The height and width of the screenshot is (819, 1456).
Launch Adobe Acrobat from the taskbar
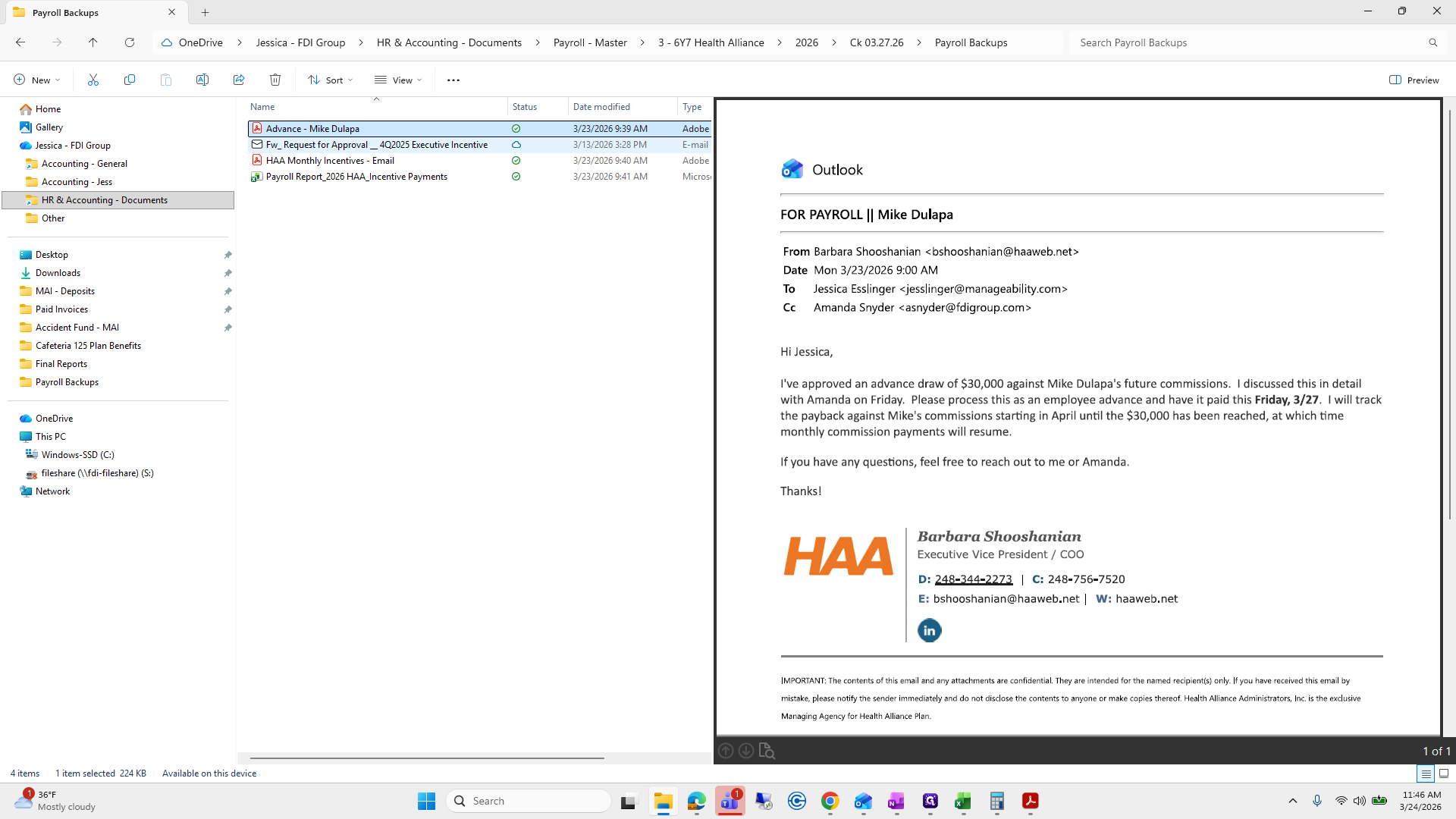pos(1031,801)
